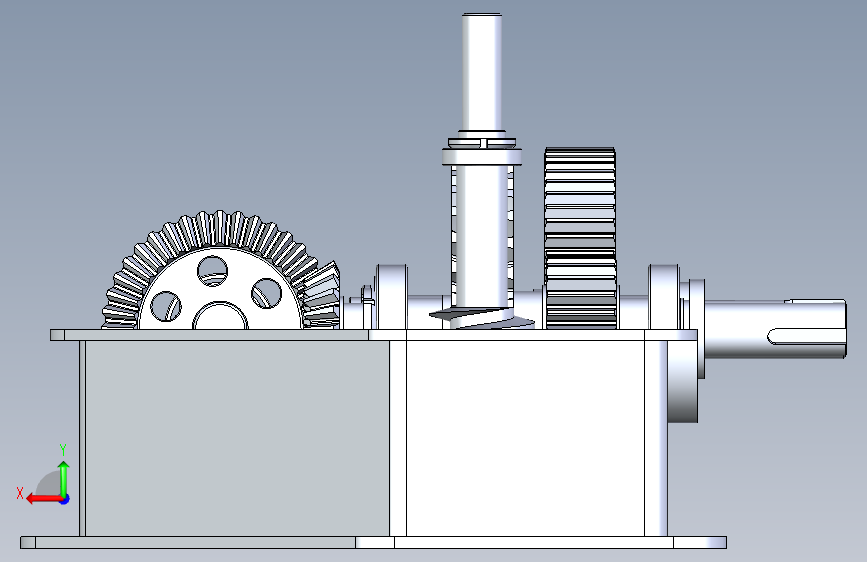Select the spur gear beside the vertical shaft
The height and width of the screenshot is (562, 867).
580,238
